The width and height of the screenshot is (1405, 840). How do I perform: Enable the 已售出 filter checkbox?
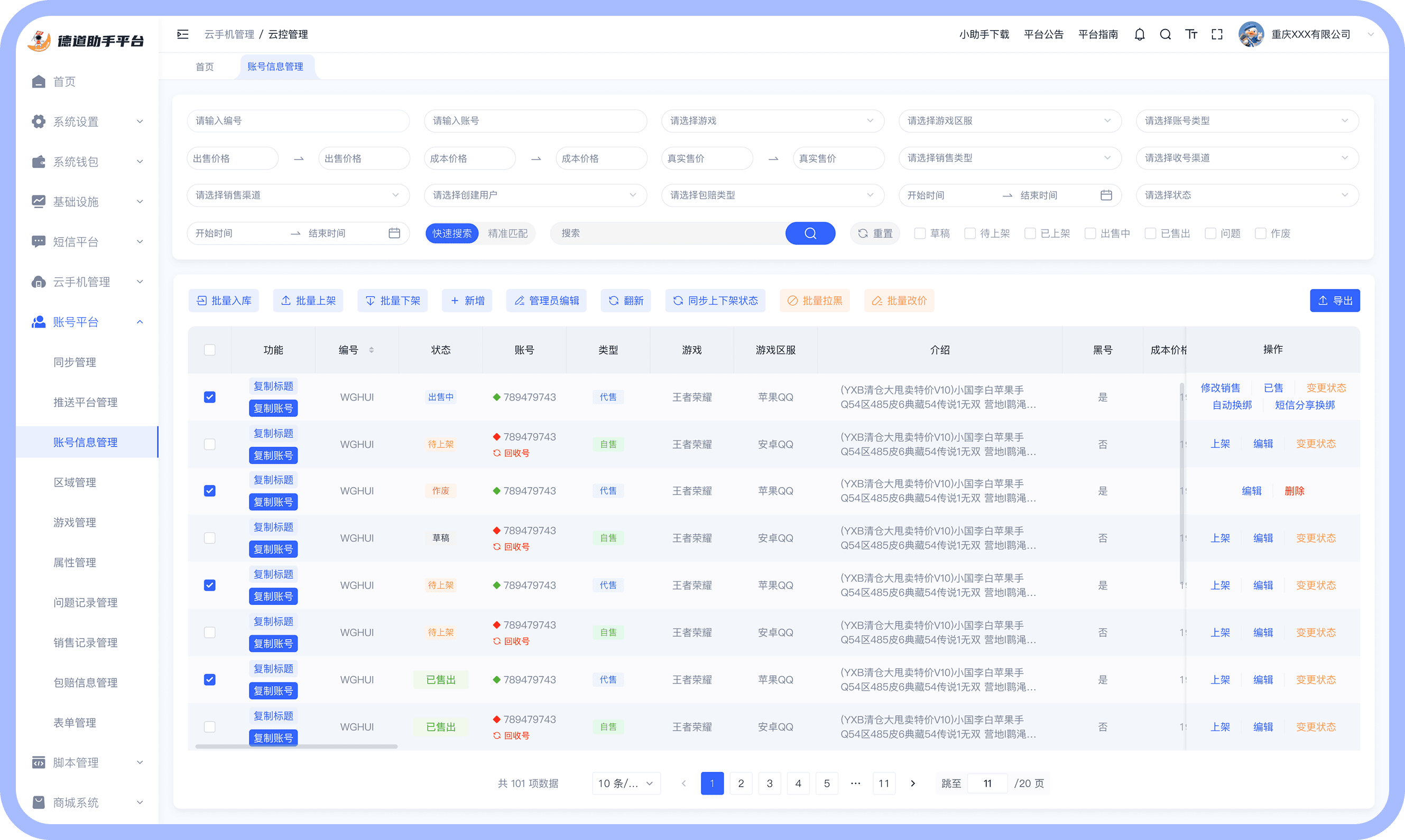1150,233
